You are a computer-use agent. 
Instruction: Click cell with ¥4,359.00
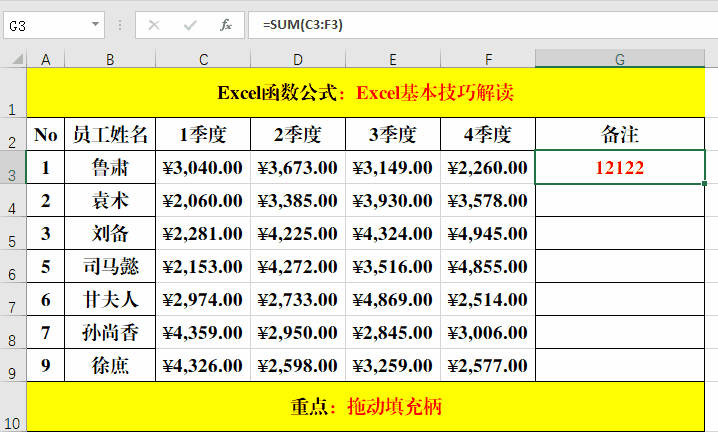tap(203, 332)
